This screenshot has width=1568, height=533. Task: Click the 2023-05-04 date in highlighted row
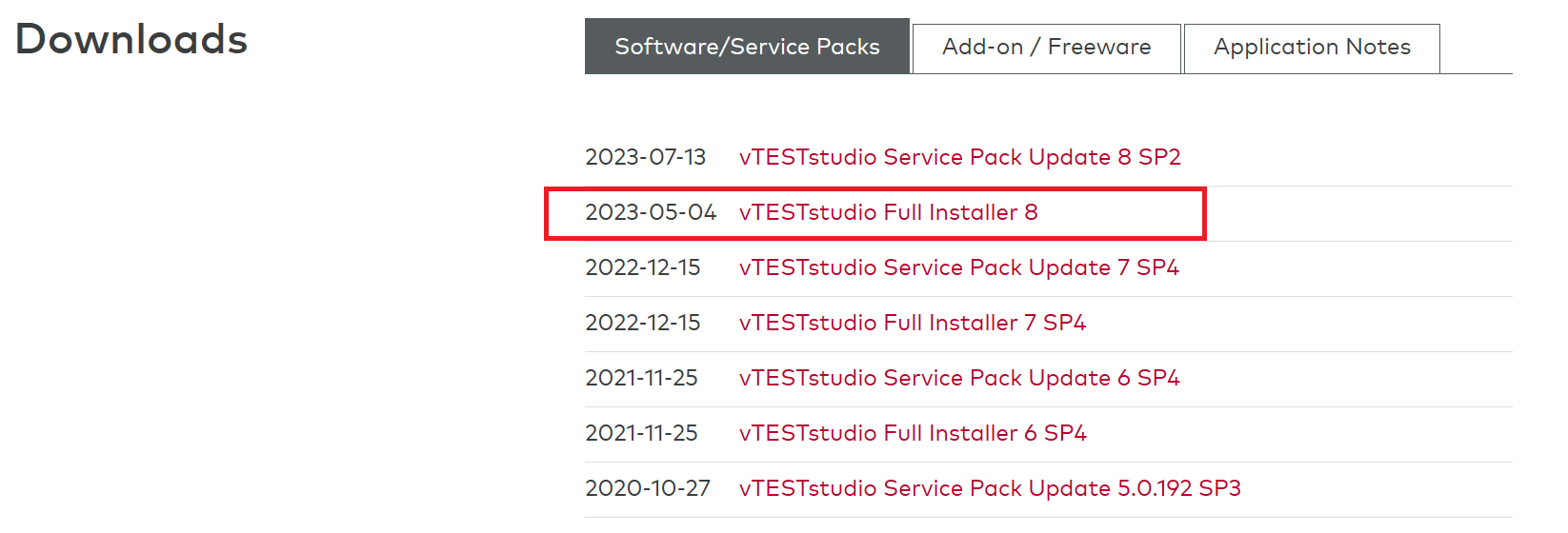(650, 212)
